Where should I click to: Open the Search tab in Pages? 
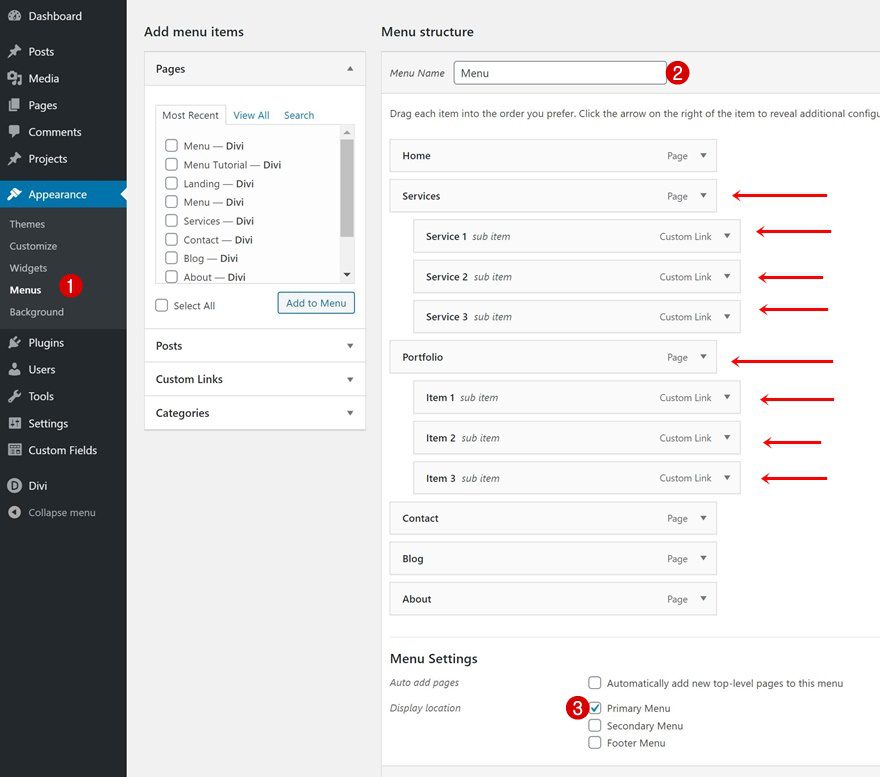(298, 115)
